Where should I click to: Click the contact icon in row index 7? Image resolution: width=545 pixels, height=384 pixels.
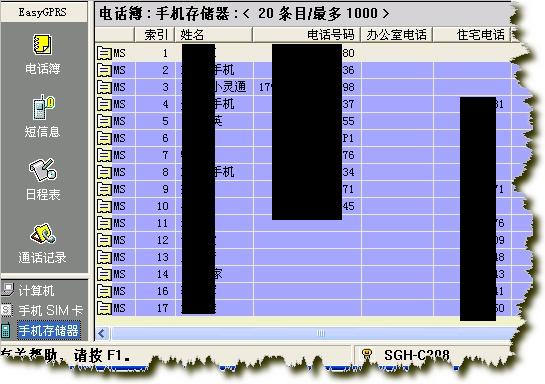click(x=104, y=155)
